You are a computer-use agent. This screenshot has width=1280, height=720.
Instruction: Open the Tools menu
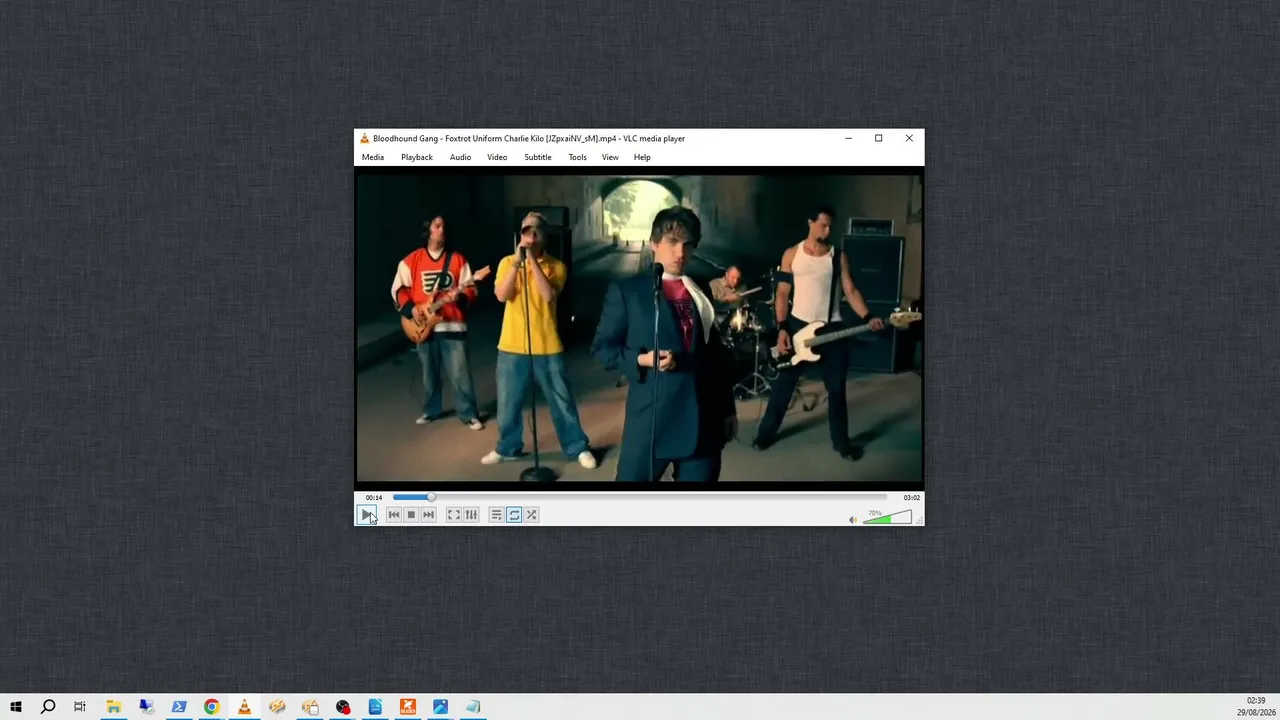pyautogui.click(x=578, y=157)
